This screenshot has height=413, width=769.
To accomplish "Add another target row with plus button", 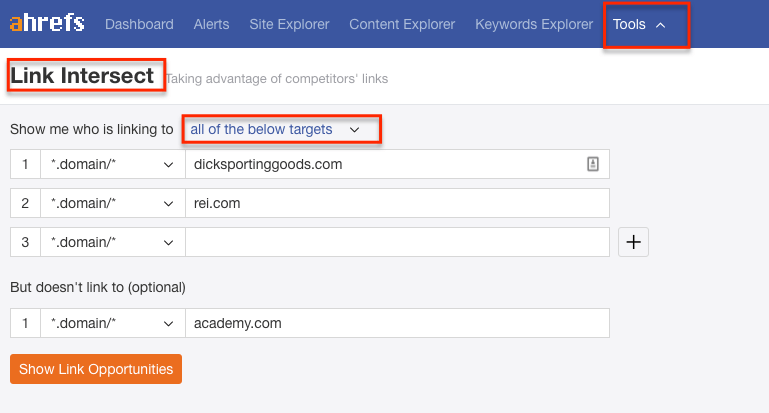I will point(634,242).
